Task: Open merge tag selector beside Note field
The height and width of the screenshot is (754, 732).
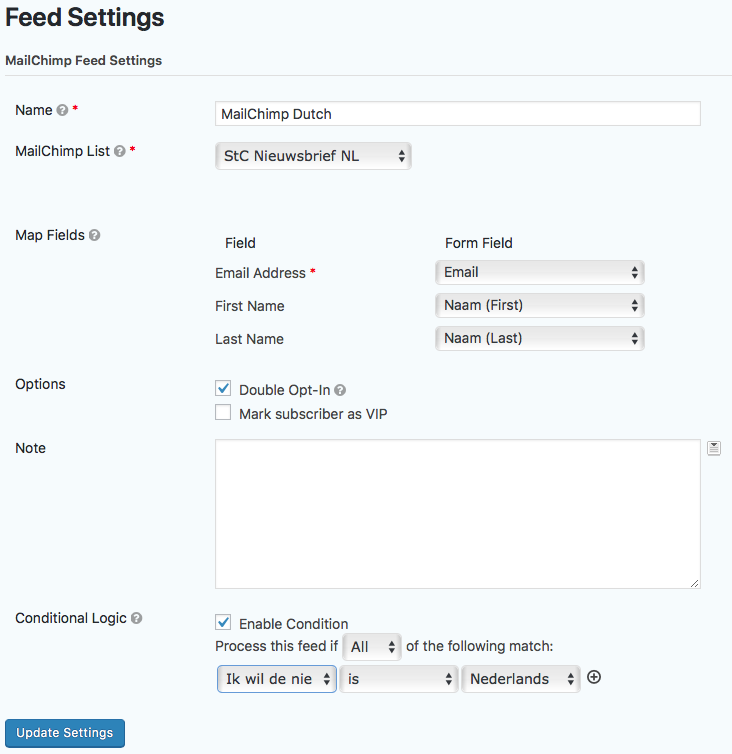Action: [713, 448]
